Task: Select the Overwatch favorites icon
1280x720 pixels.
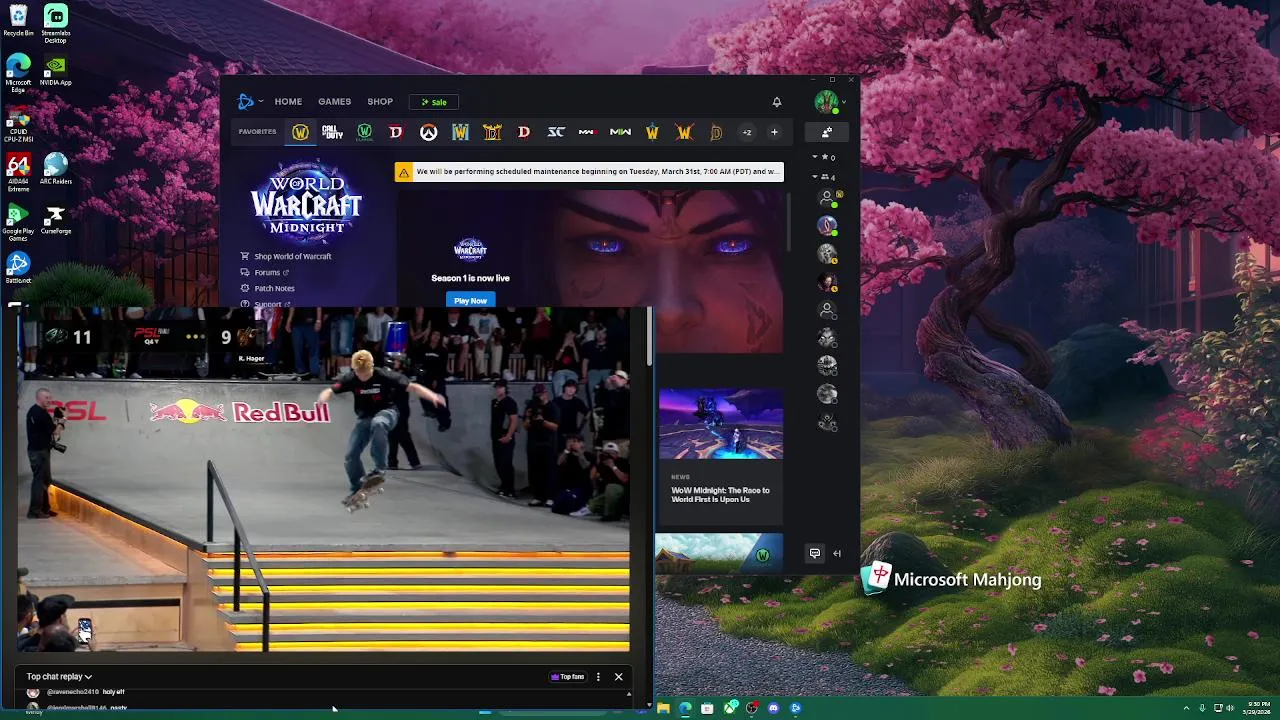Action: click(428, 132)
